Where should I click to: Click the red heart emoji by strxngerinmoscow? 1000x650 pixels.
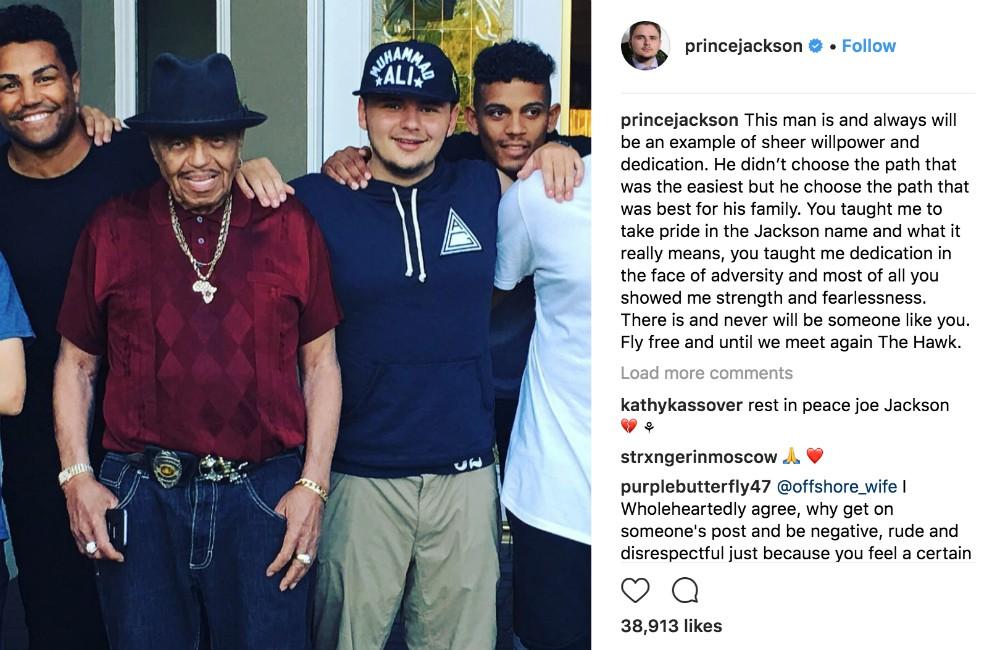tap(815, 456)
